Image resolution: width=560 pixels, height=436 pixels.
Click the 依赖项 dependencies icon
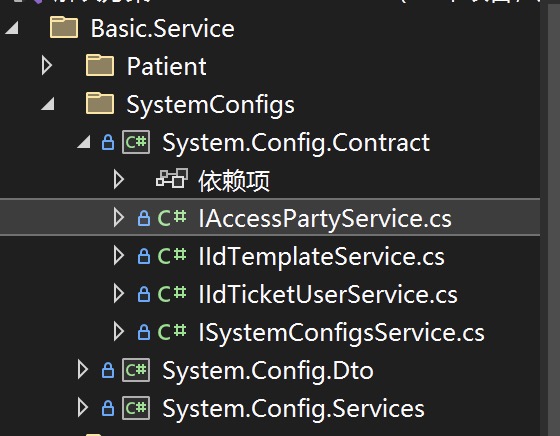pos(172,179)
